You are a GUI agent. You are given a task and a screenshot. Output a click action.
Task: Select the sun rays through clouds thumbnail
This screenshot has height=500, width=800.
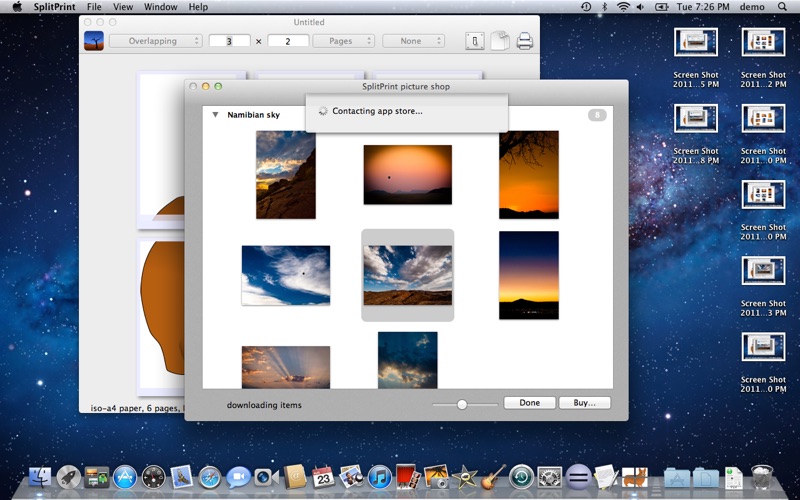pyautogui.click(x=286, y=367)
